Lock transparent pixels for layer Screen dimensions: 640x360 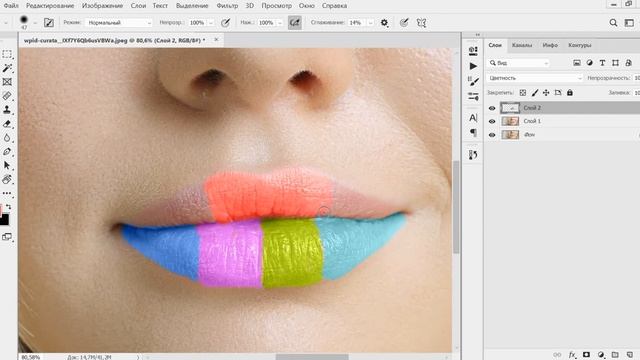(522, 93)
